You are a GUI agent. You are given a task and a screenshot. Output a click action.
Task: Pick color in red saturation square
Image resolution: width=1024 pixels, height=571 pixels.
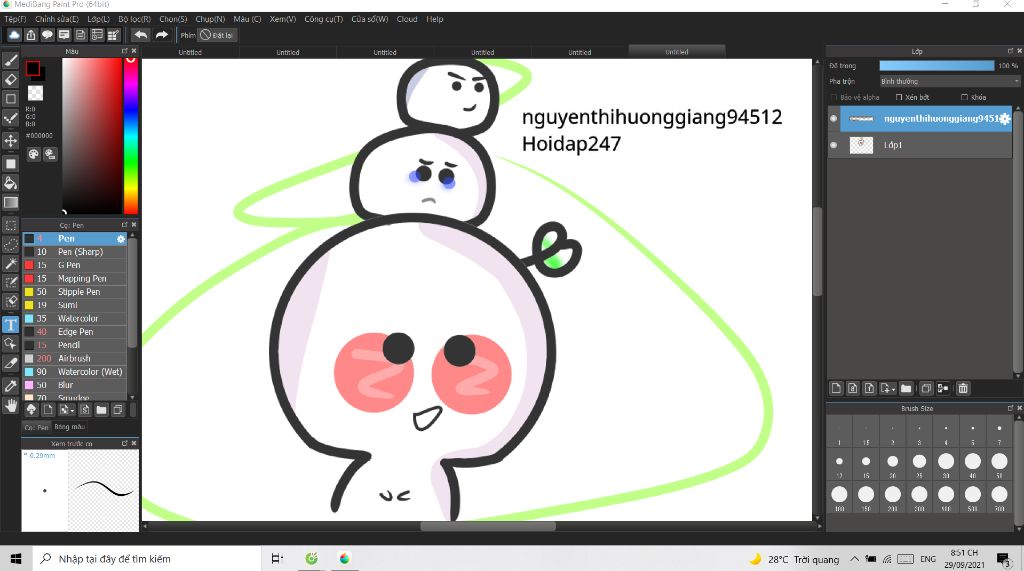[x=92, y=136]
